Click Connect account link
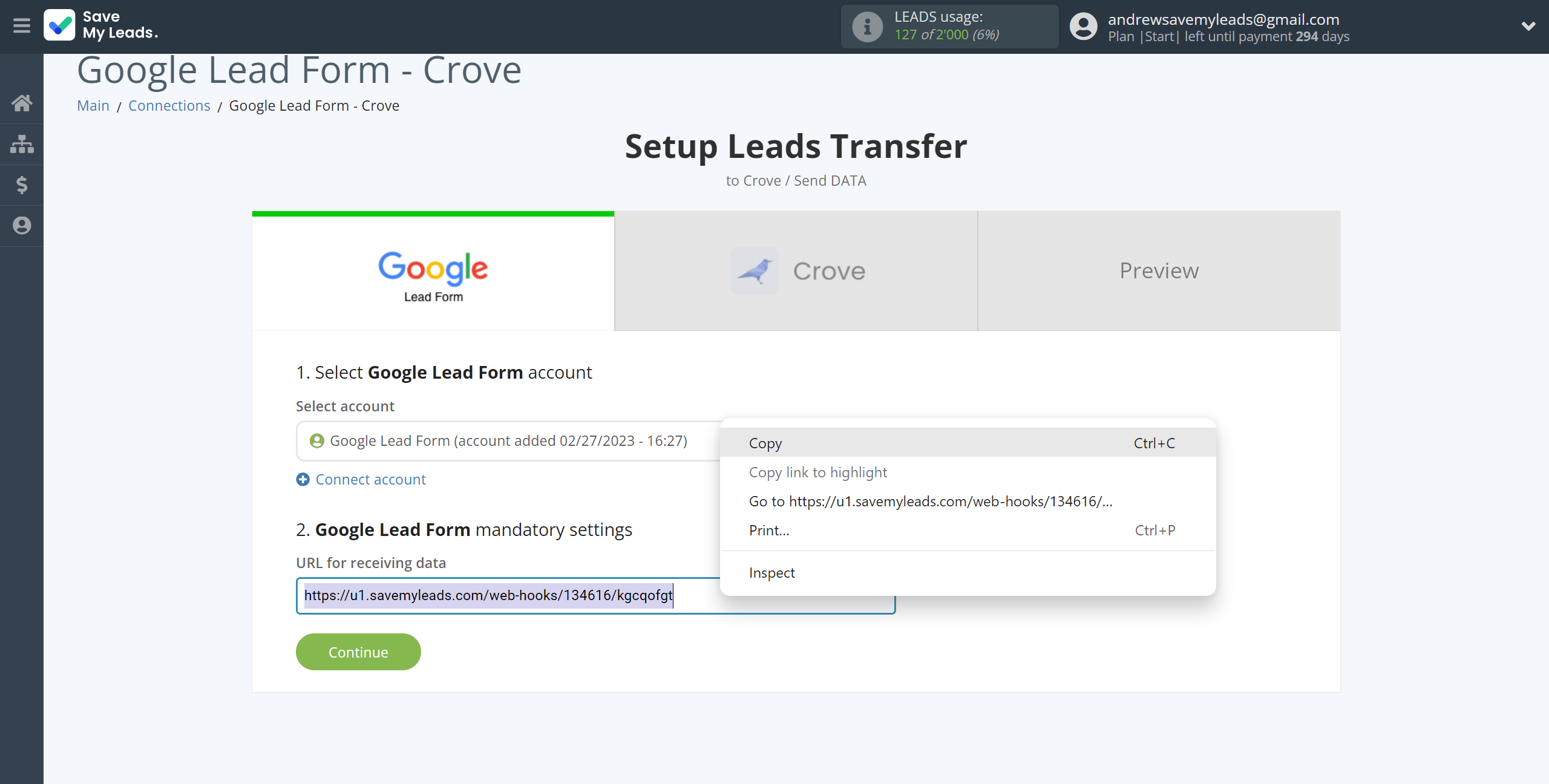The width and height of the screenshot is (1549, 784). tap(370, 479)
